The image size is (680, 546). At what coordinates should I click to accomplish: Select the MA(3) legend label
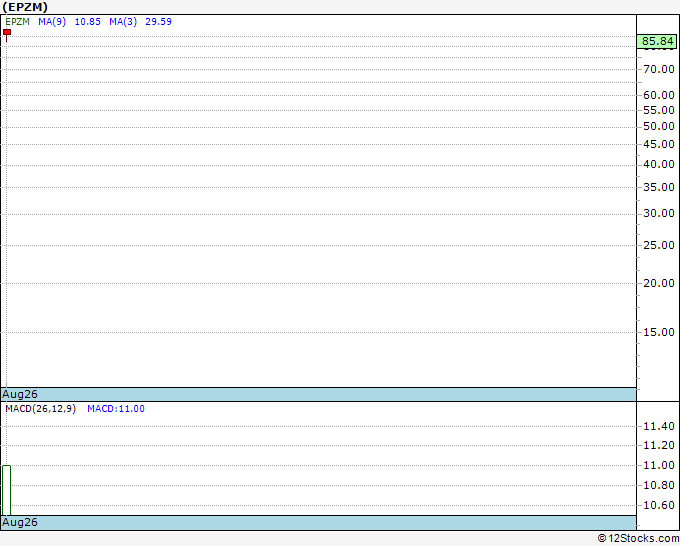(123, 22)
